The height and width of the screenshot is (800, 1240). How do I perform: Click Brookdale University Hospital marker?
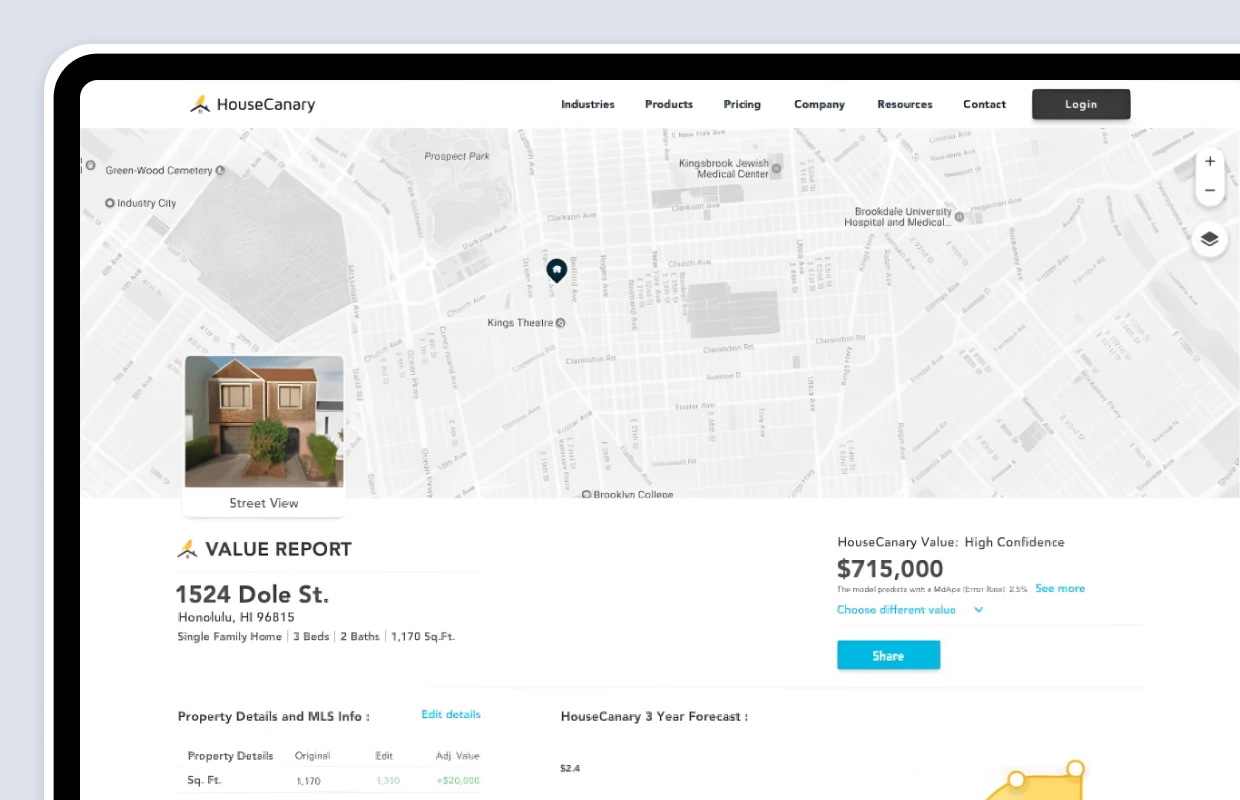coord(959,216)
